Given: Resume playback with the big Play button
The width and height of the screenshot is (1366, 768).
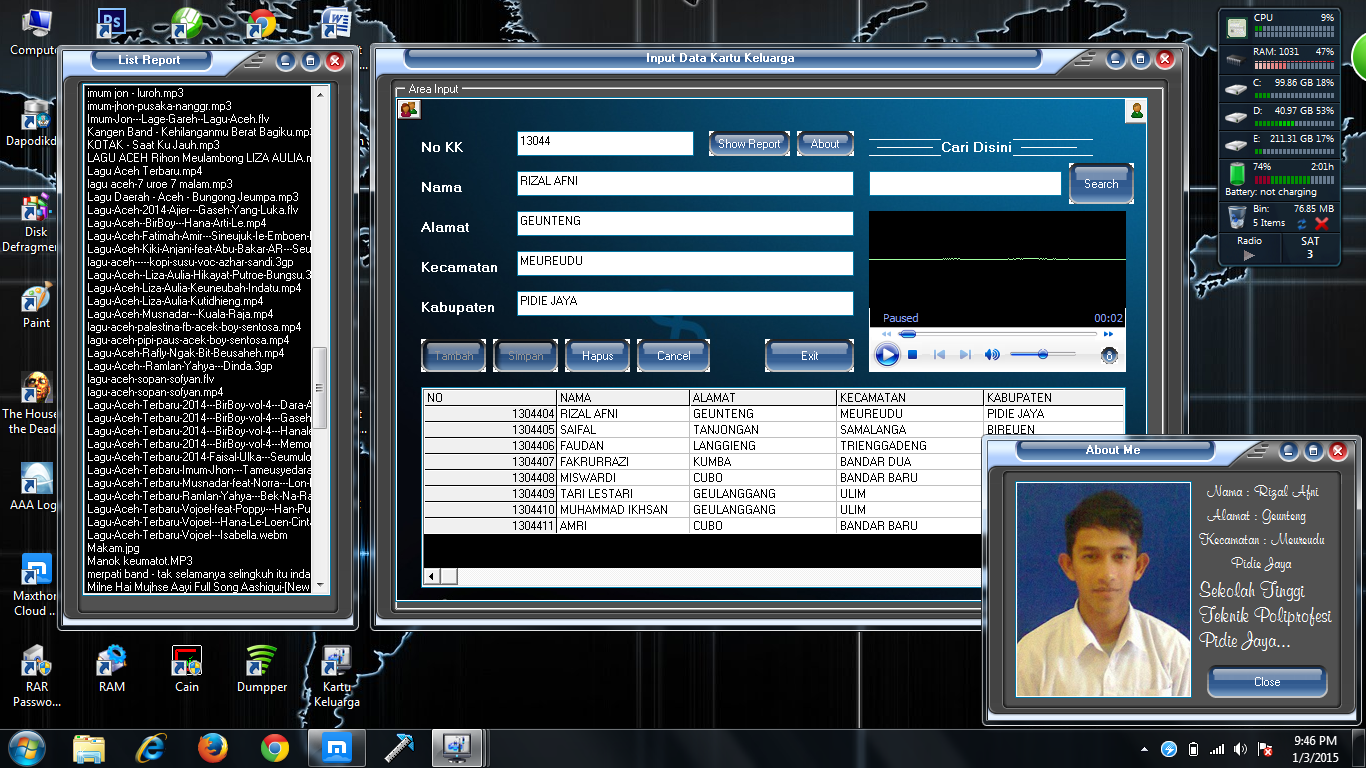Looking at the screenshot, I should pyautogui.click(x=887, y=354).
